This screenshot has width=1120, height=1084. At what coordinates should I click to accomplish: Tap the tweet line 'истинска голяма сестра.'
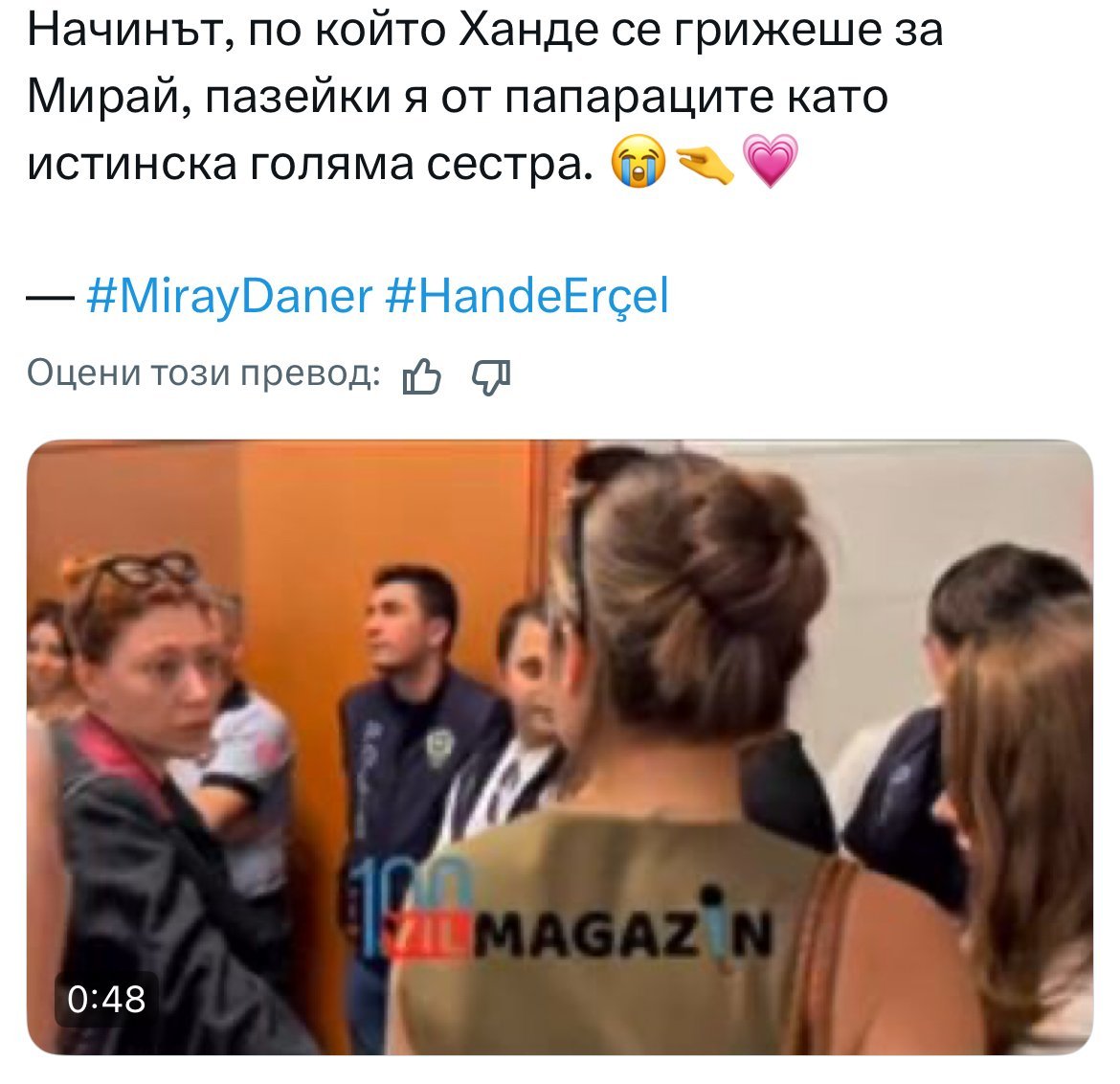coord(310,163)
